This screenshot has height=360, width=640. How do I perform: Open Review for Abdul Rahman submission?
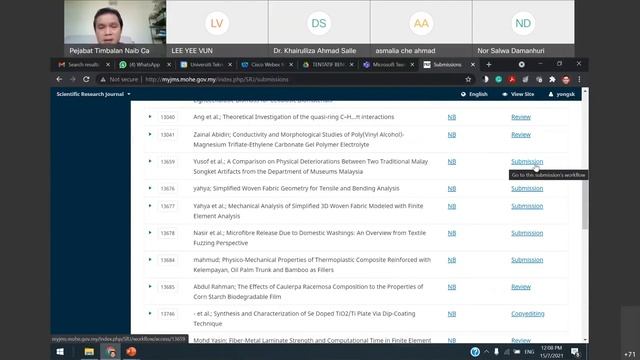click(521, 287)
